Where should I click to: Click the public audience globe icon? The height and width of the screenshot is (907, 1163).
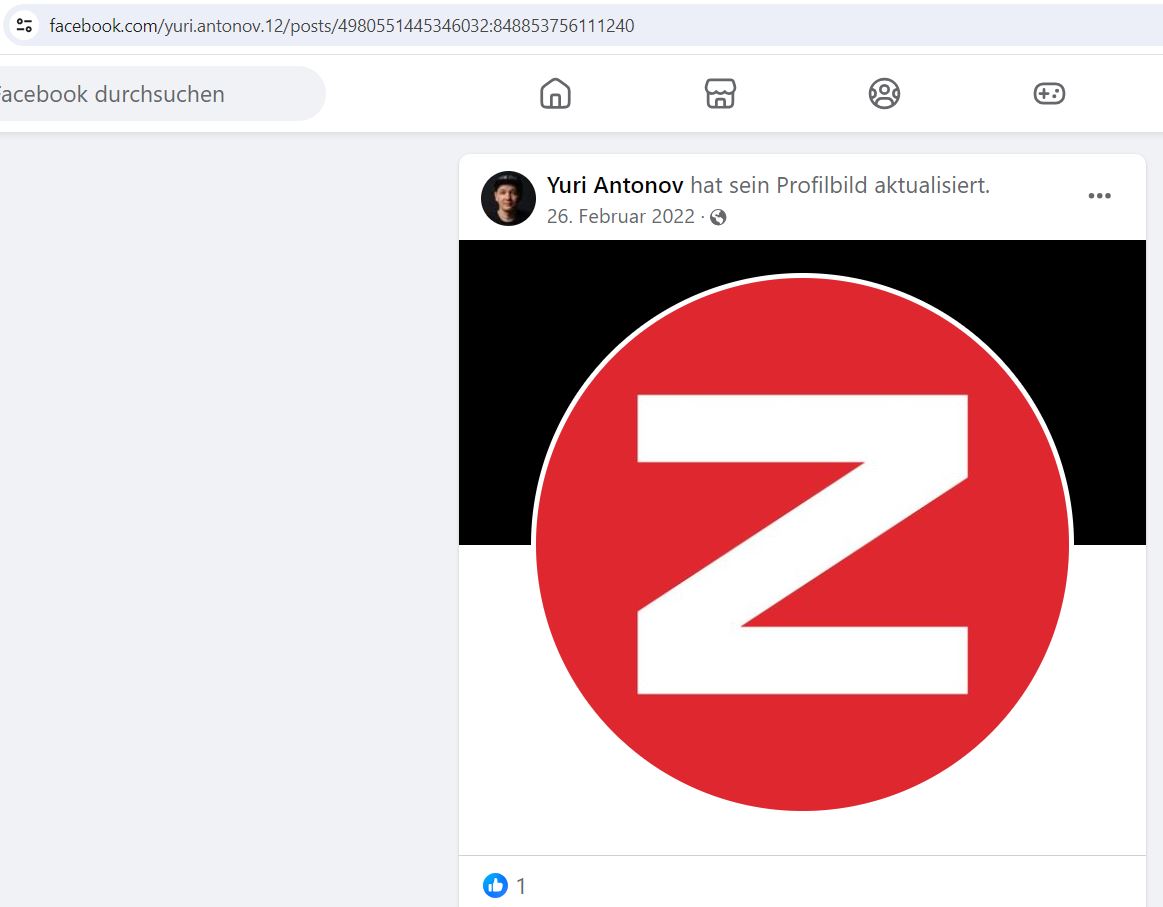(x=718, y=217)
